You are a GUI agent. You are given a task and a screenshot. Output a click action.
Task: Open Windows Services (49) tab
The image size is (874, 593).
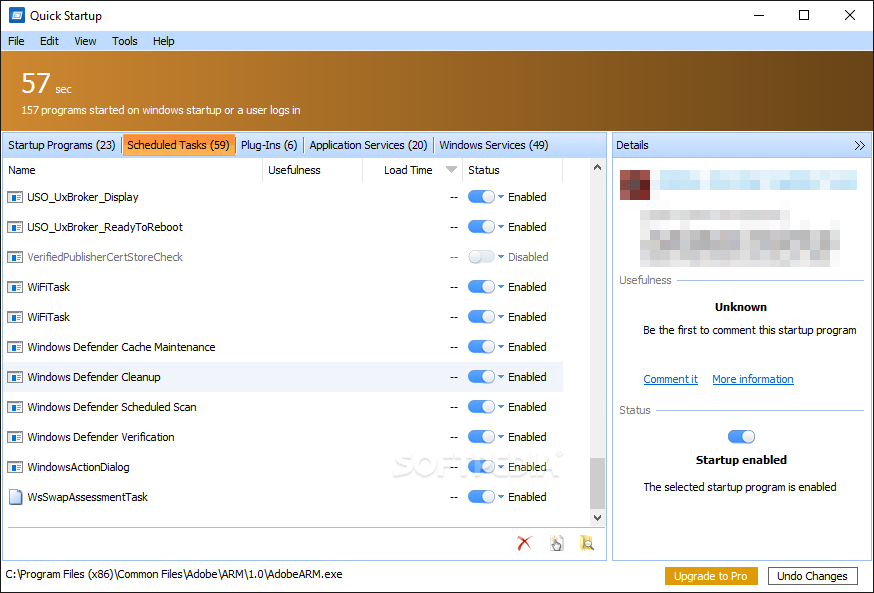pyautogui.click(x=494, y=145)
